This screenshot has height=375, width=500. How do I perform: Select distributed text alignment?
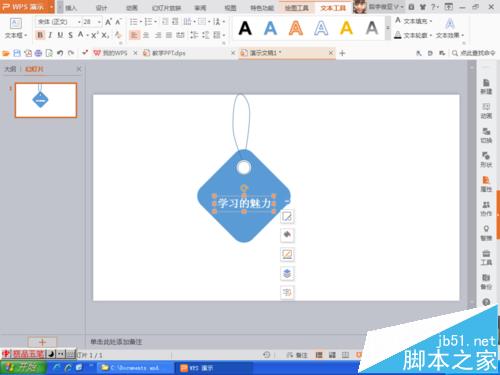180,35
